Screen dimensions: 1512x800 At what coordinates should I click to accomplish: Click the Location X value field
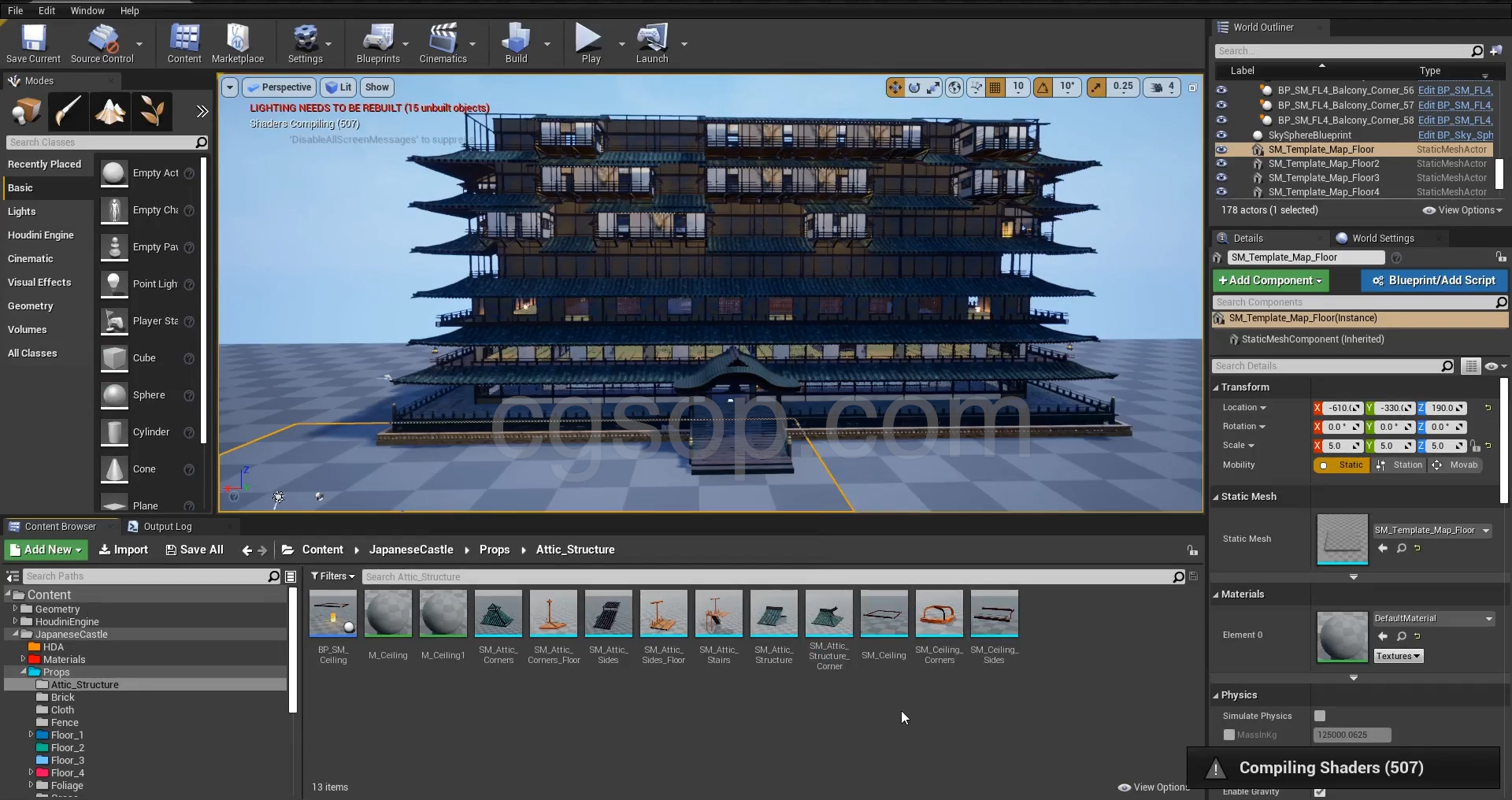1342,408
